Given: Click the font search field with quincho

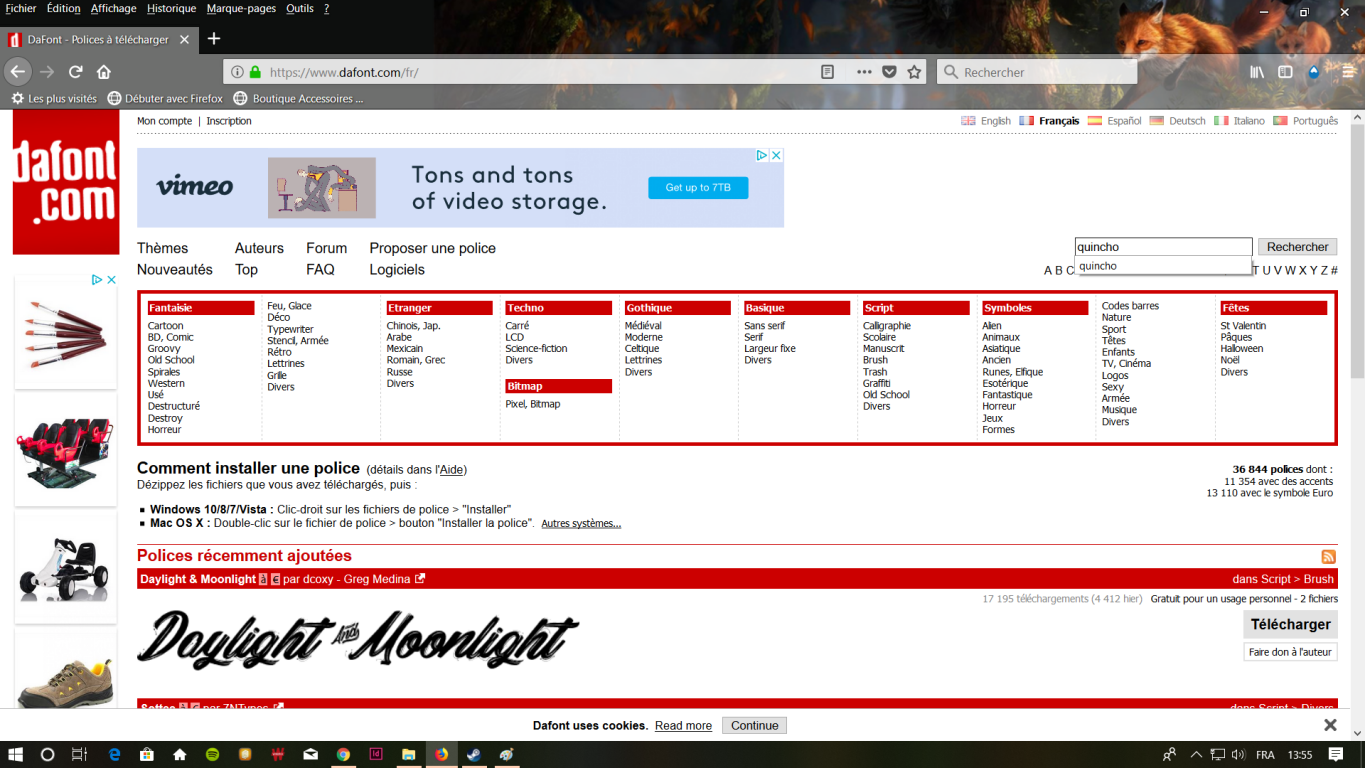Looking at the screenshot, I should (1163, 247).
